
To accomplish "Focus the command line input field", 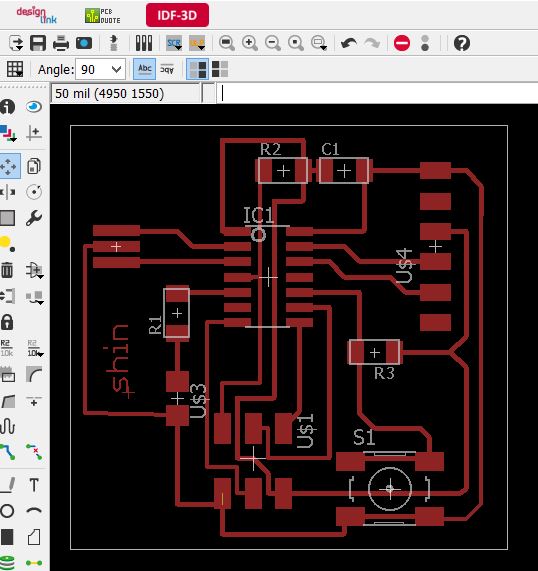I will 377,94.
